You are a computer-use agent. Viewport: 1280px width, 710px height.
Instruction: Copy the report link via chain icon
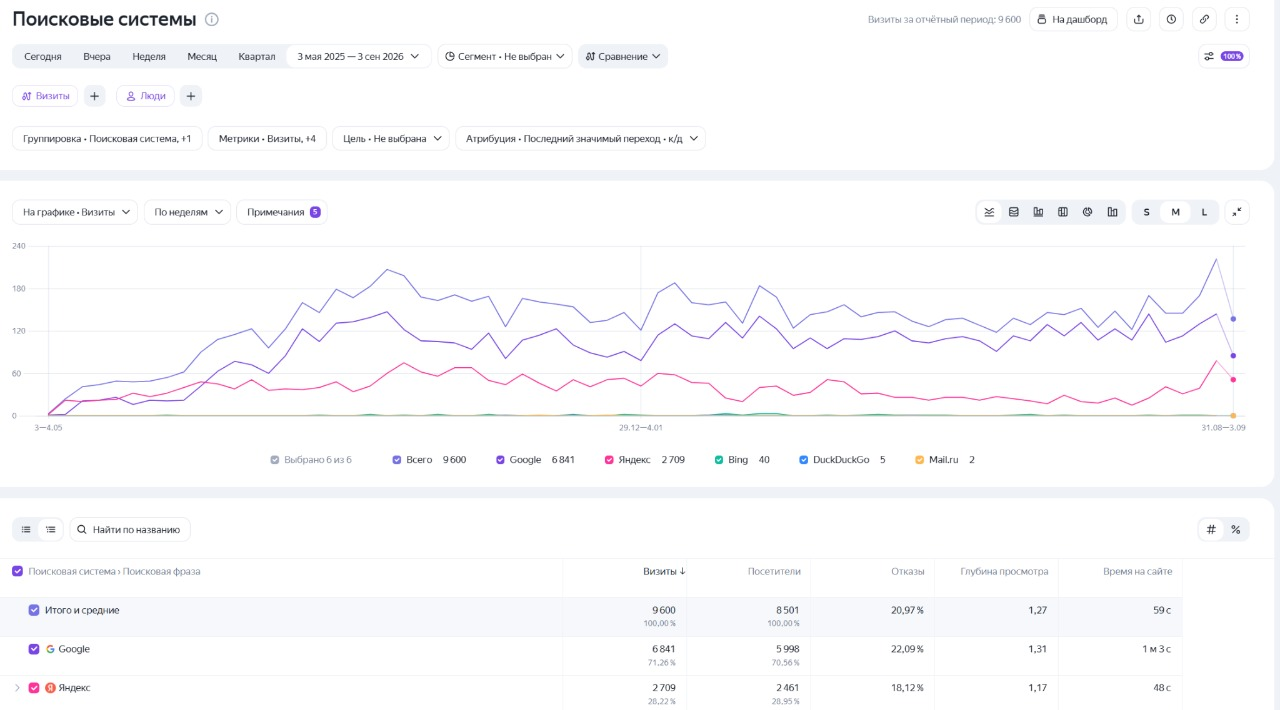pyautogui.click(x=1204, y=19)
